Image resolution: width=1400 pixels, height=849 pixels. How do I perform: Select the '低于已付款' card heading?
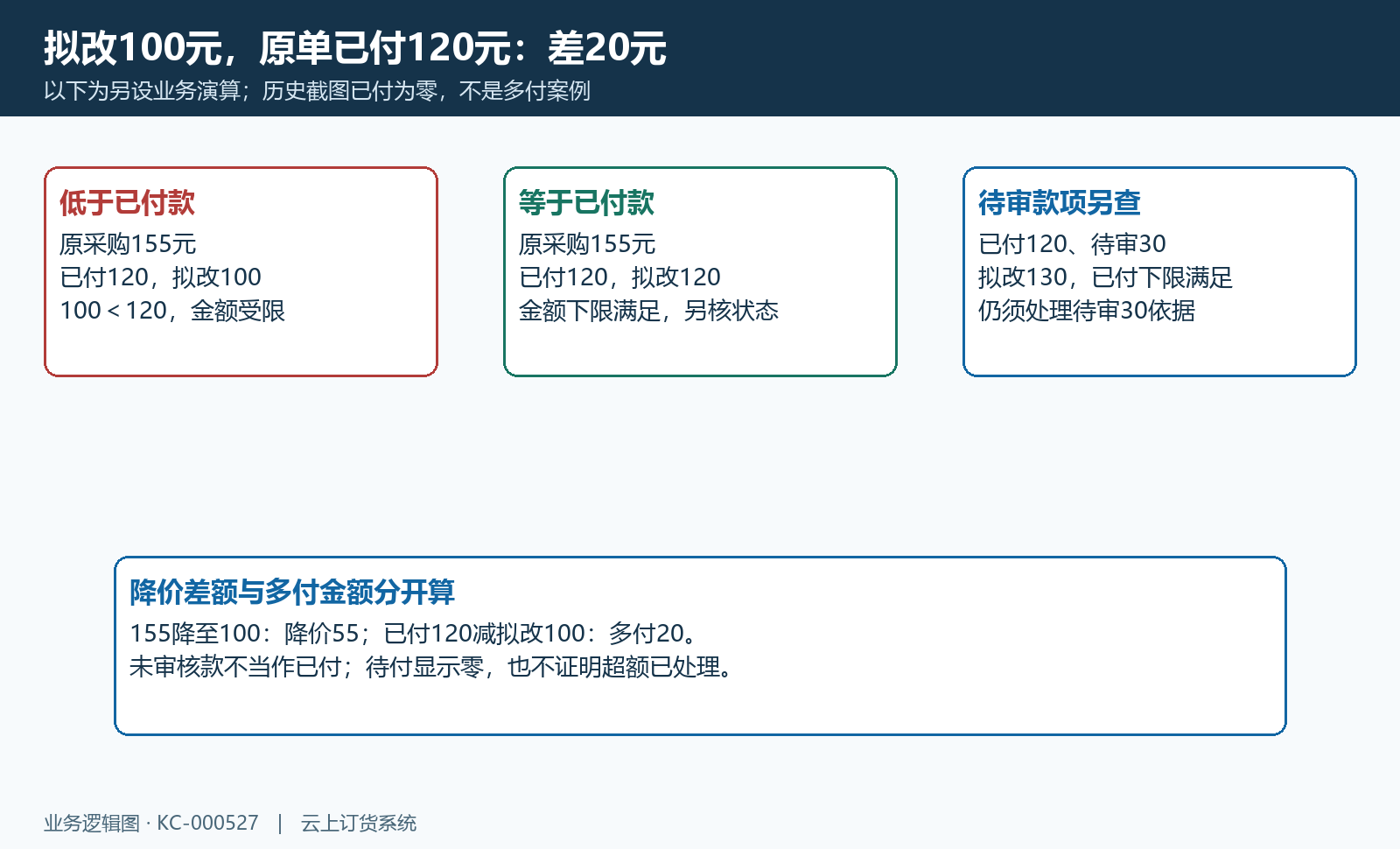click(128, 203)
